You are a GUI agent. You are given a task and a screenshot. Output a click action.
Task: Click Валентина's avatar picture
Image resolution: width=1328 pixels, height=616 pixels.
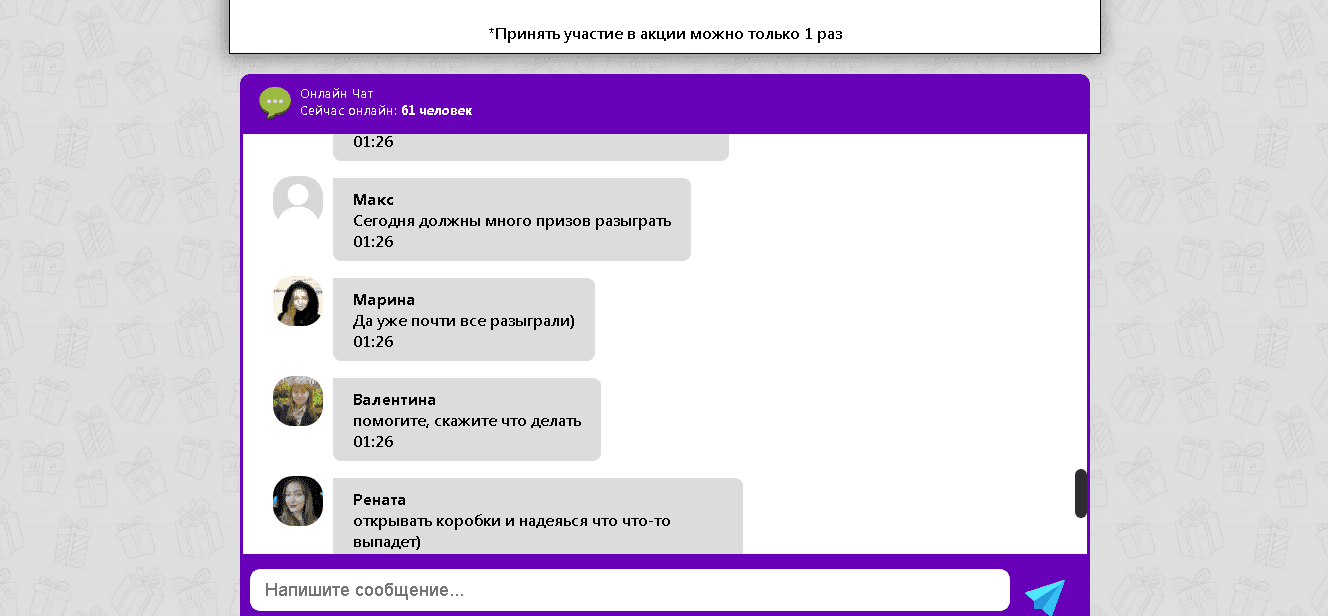pos(297,400)
